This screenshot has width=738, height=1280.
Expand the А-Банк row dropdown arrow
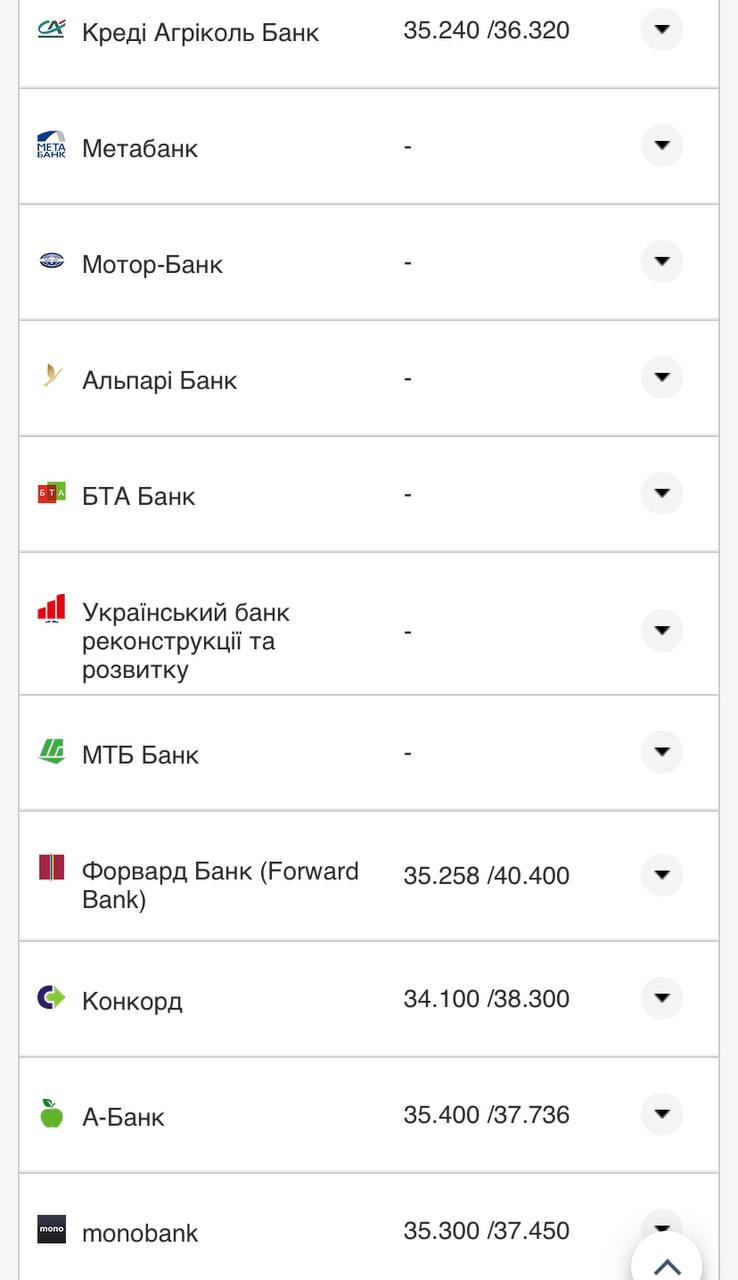(661, 1114)
